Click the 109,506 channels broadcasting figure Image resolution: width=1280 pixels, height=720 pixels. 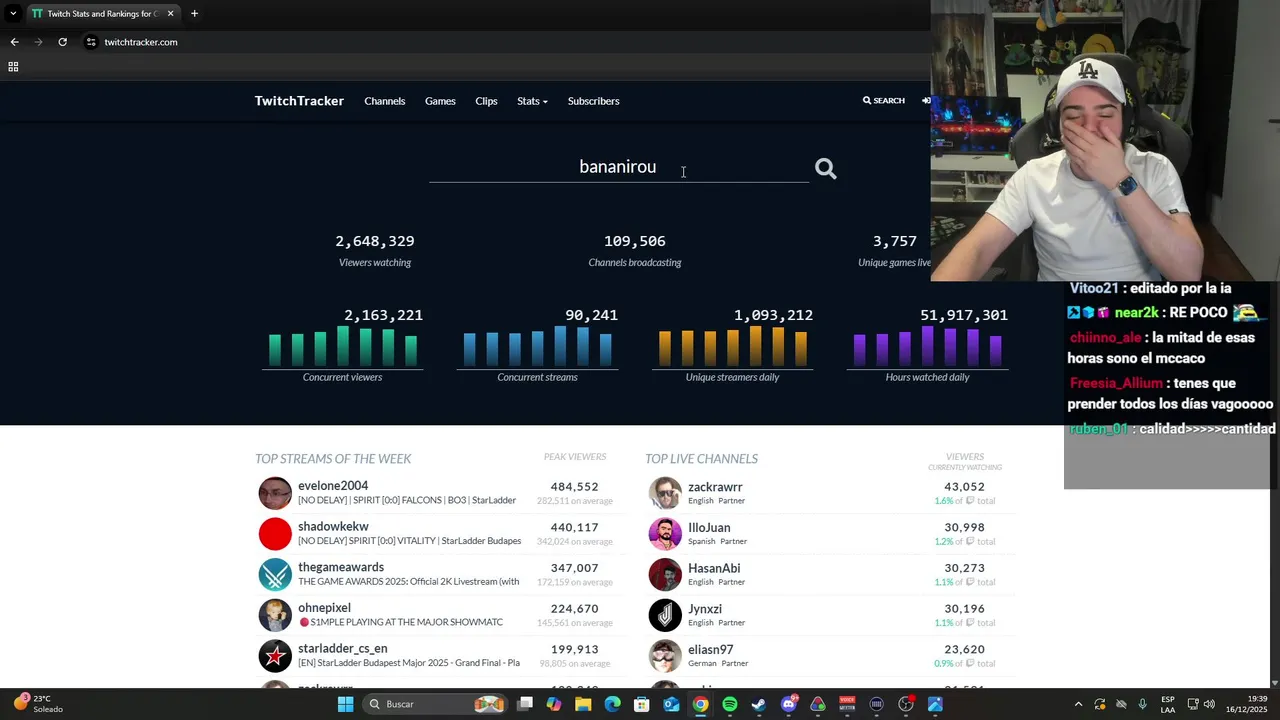[x=635, y=241]
